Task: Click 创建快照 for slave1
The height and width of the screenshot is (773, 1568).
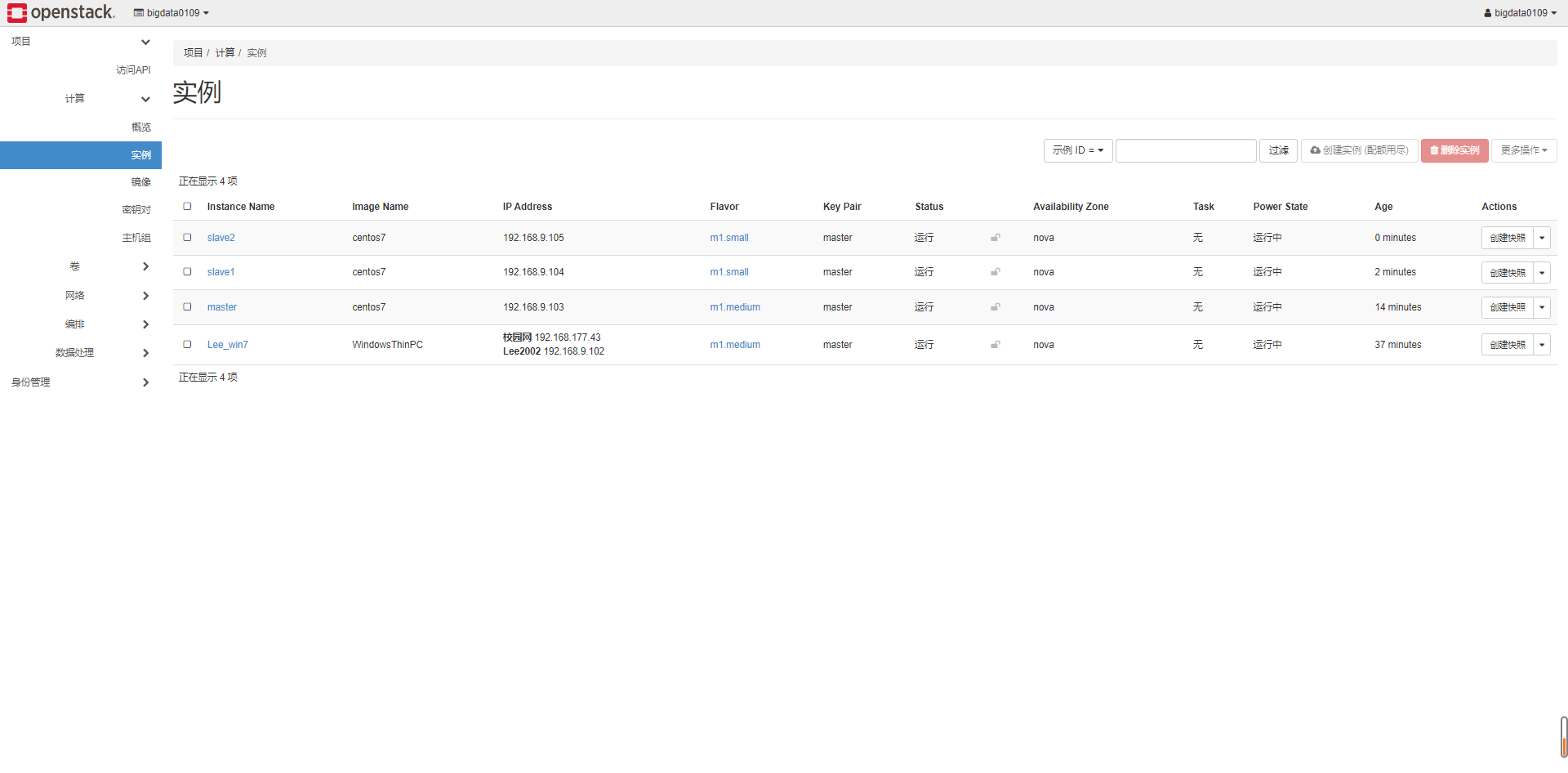Action: [x=1508, y=273]
